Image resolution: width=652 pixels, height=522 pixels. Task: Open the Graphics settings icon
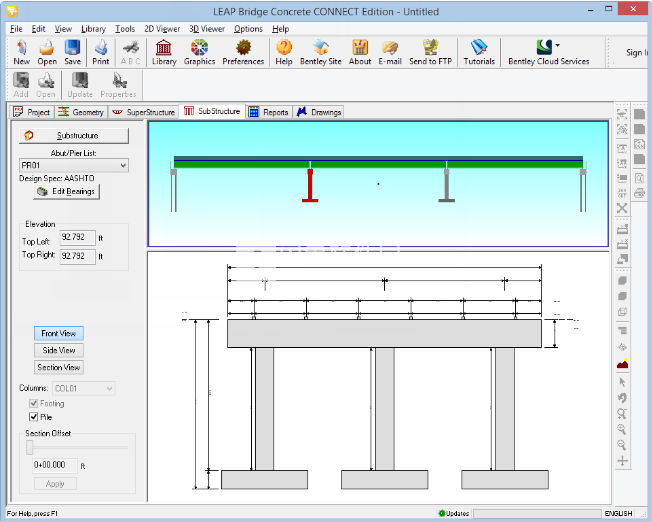point(200,52)
